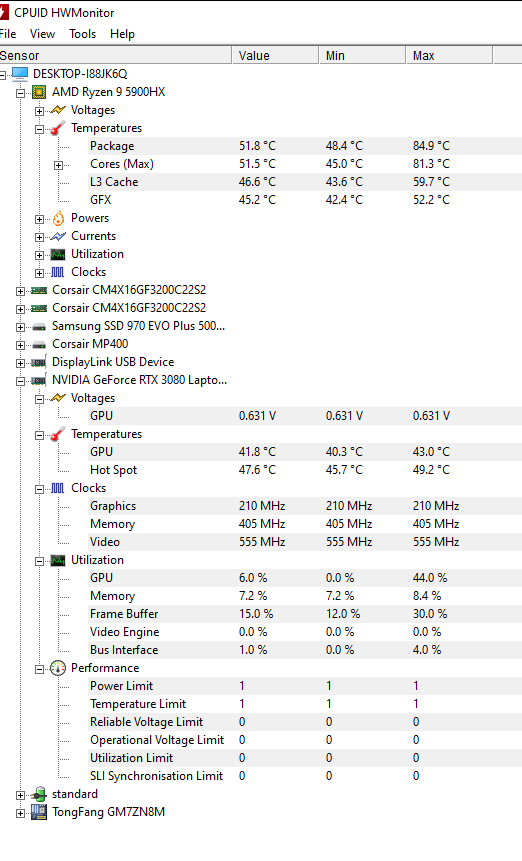This screenshot has height=861, width=522.
Task: Click the NVIDIA GeForce RTX 3080 card icon
Action: pos(38,380)
